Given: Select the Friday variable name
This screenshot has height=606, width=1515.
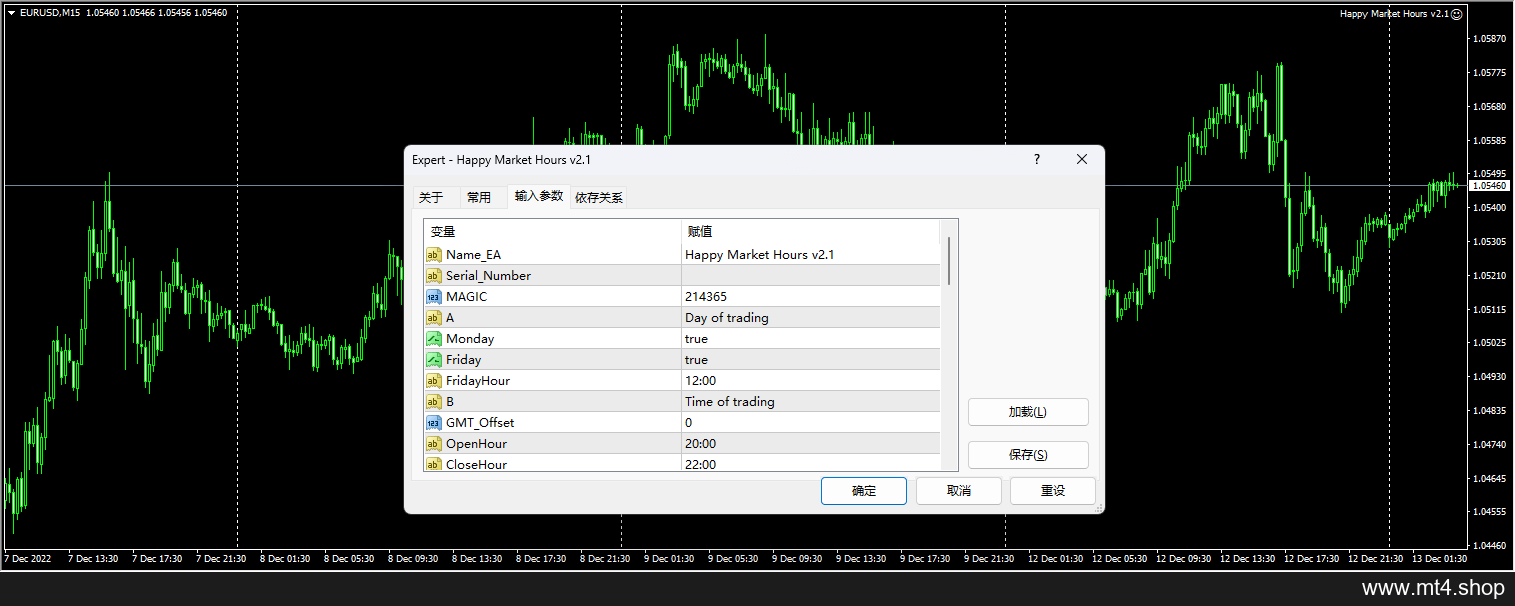Looking at the screenshot, I should pyautogui.click(x=464, y=360).
